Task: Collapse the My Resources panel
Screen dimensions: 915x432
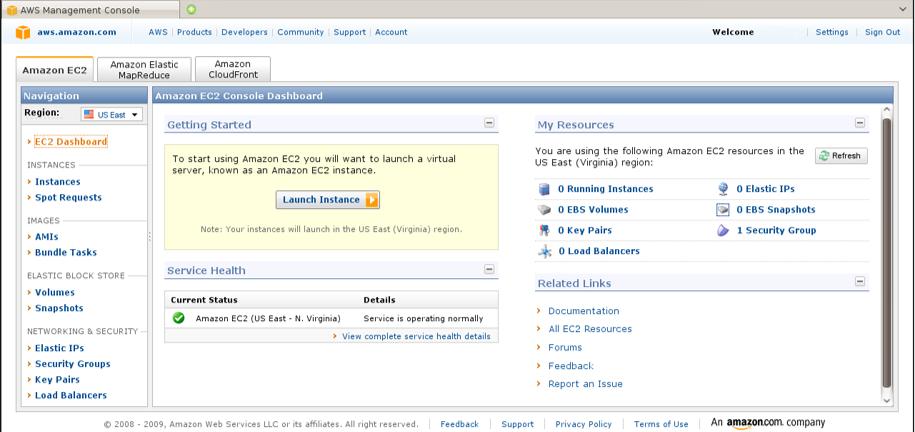Action: point(860,123)
